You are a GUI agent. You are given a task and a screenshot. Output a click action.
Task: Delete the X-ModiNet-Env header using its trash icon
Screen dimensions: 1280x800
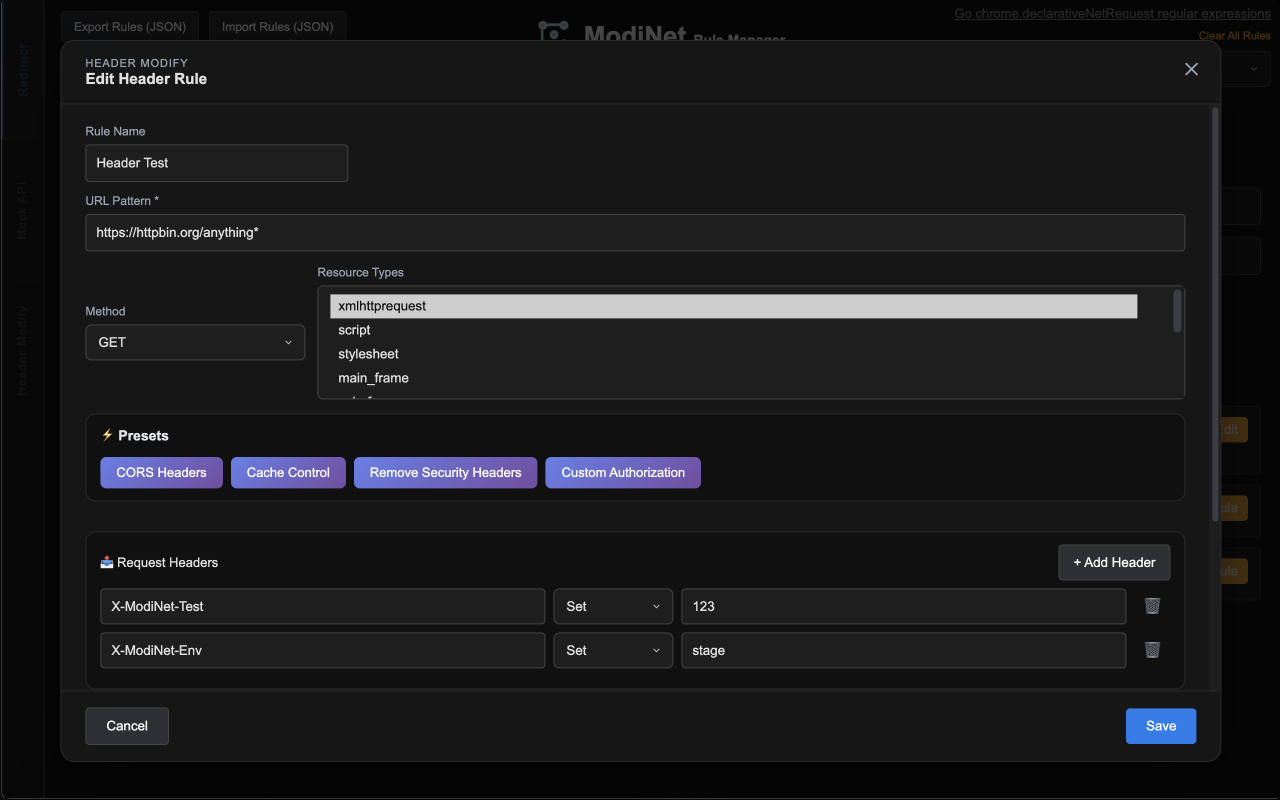(1151, 650)
